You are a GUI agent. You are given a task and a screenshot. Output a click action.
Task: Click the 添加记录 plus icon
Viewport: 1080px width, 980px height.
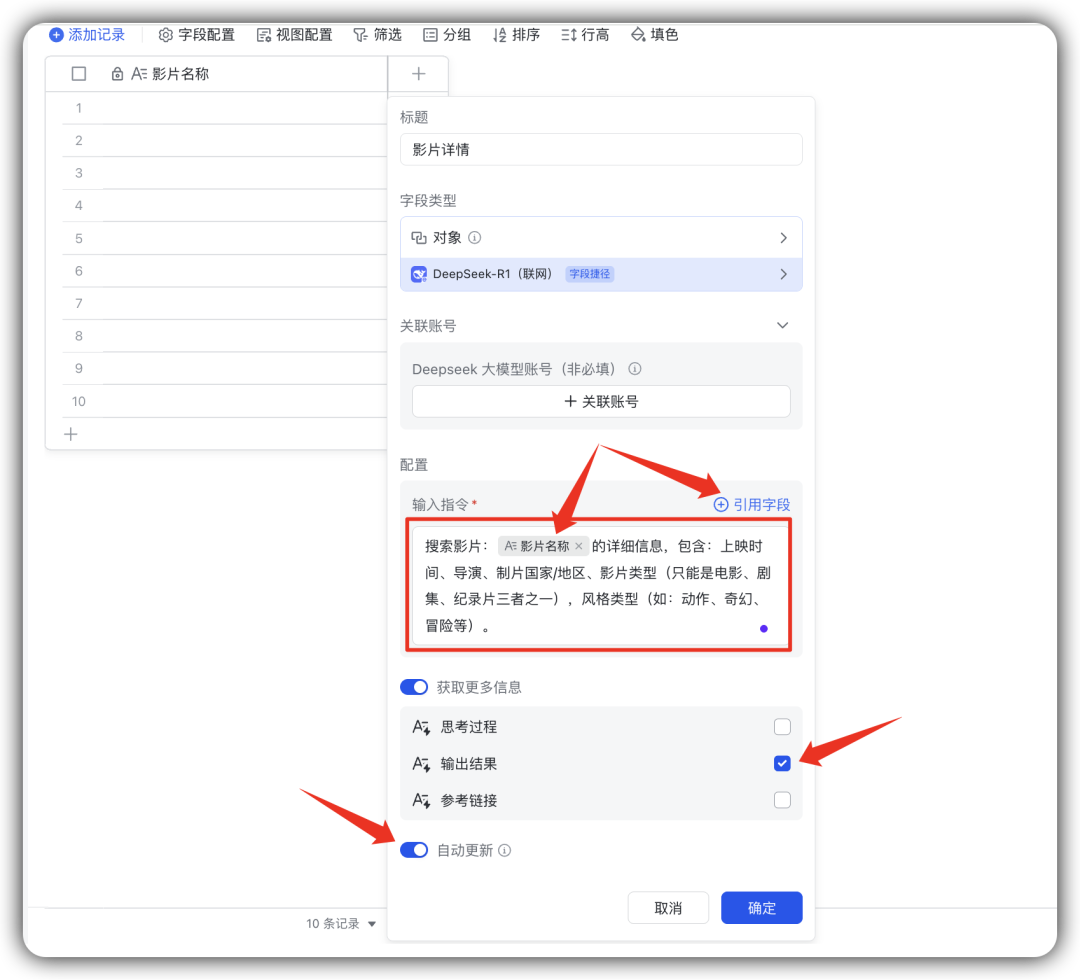click(x=56, y=34)
